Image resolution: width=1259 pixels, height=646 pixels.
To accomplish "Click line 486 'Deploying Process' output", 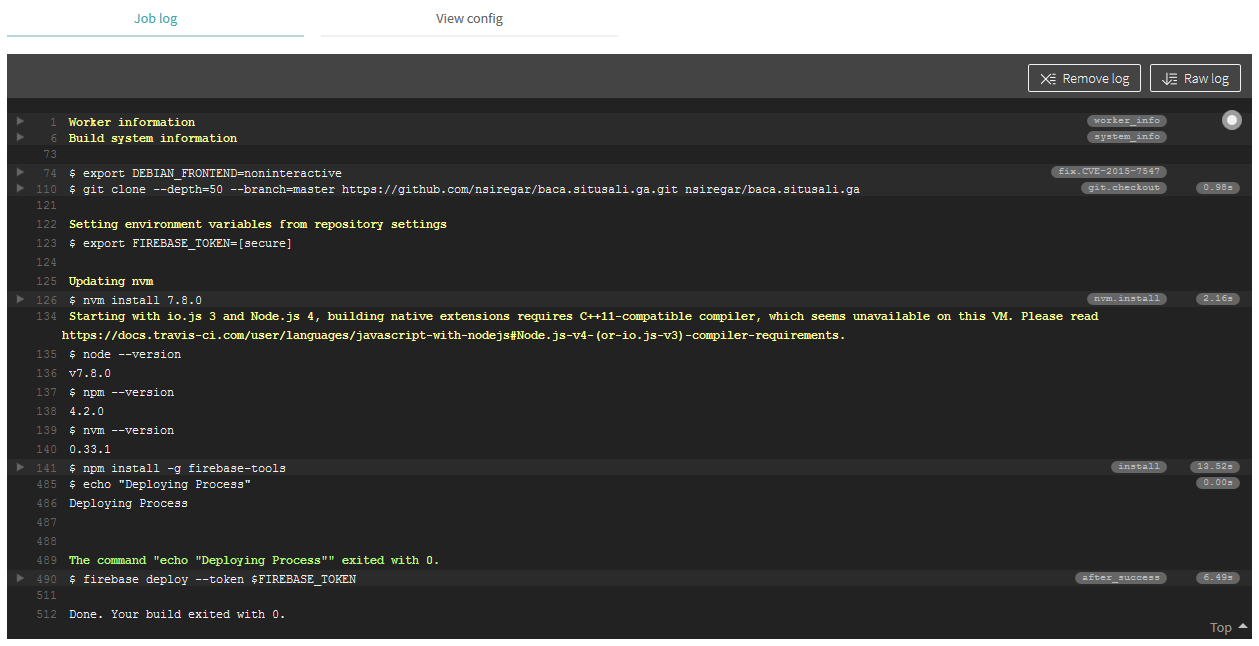I will [128, 503].
